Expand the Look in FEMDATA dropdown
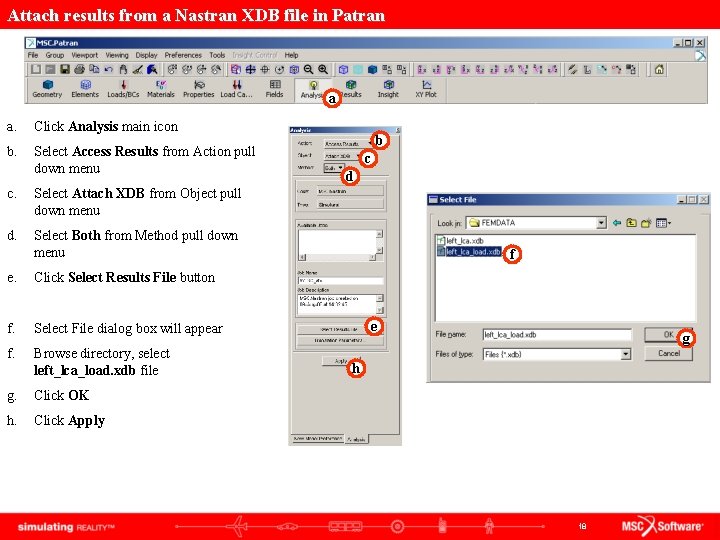 coord(601,223)
